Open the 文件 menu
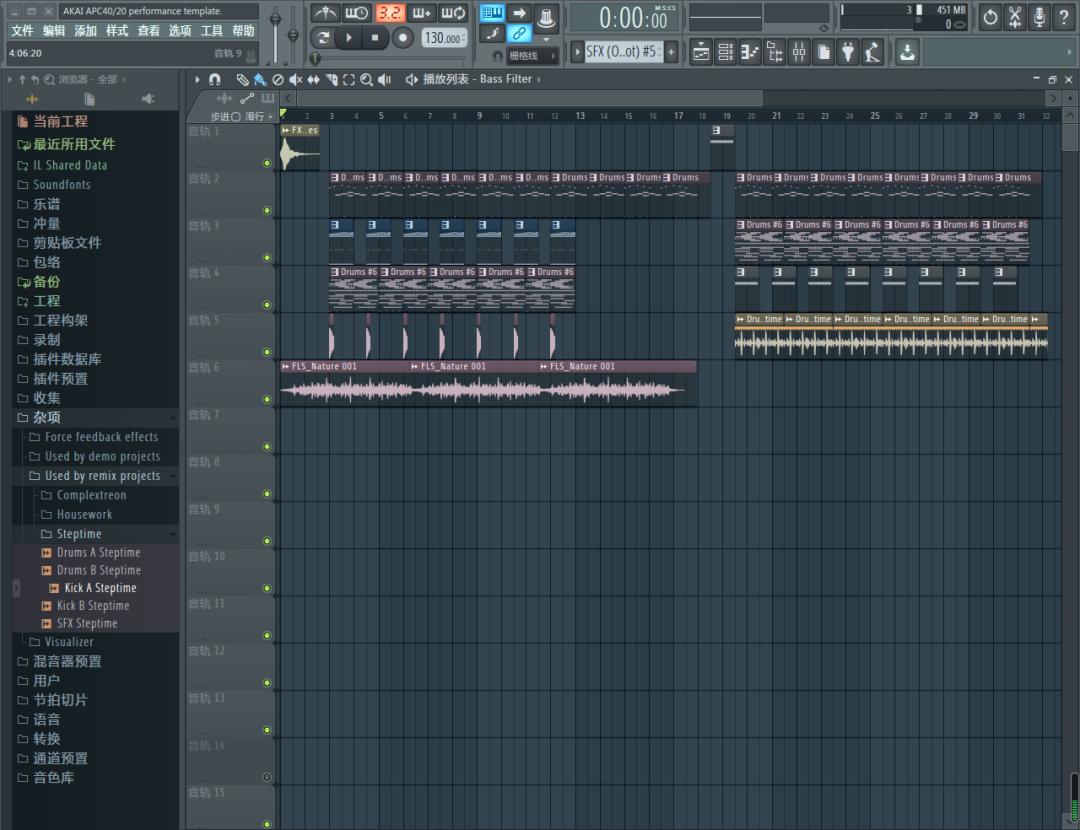The width and height of the screenshot is (1080, 830). (22, 31)
